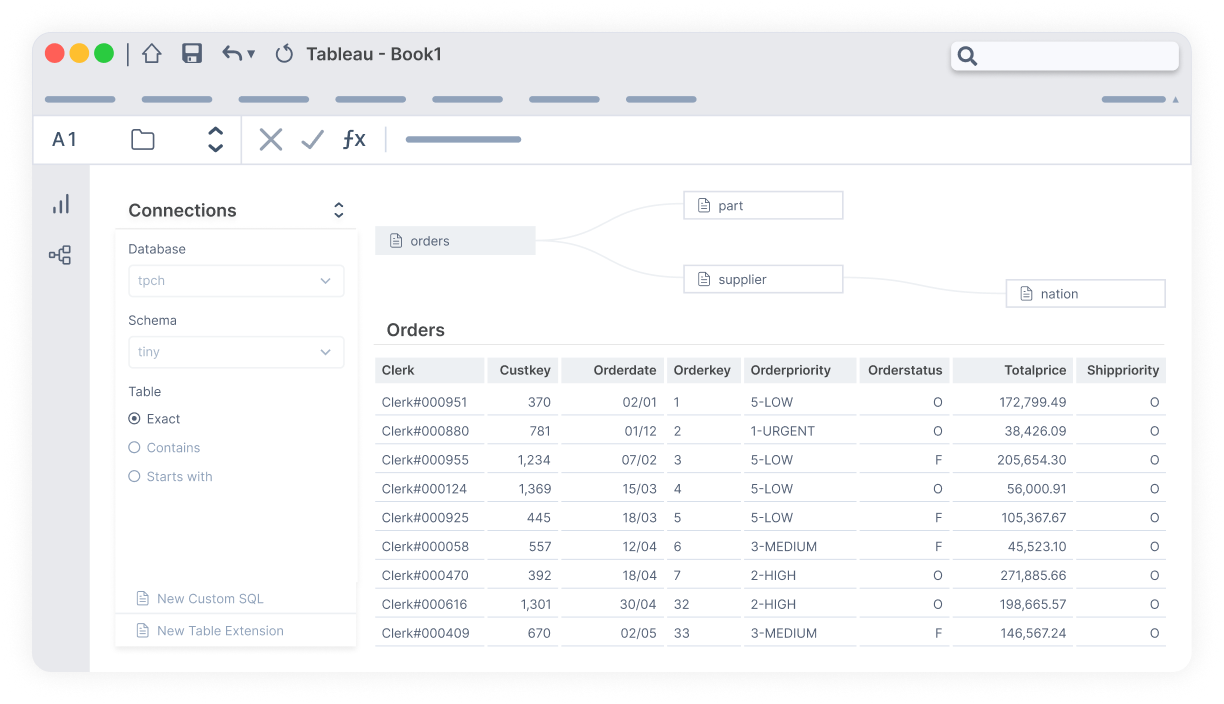Select the Starts with radio option

coord(135,477)
